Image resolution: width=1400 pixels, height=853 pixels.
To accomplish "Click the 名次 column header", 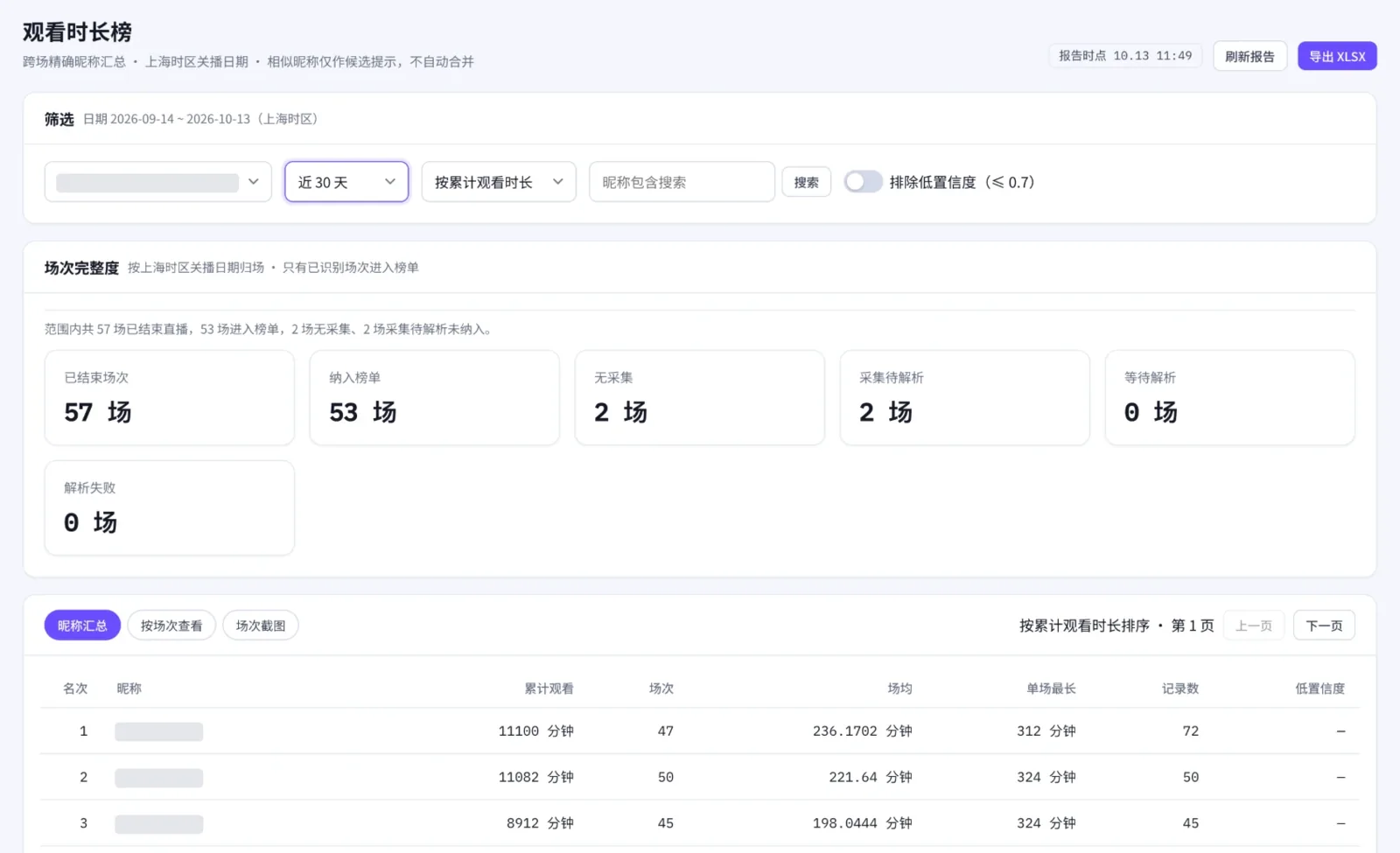I will 75,689.
